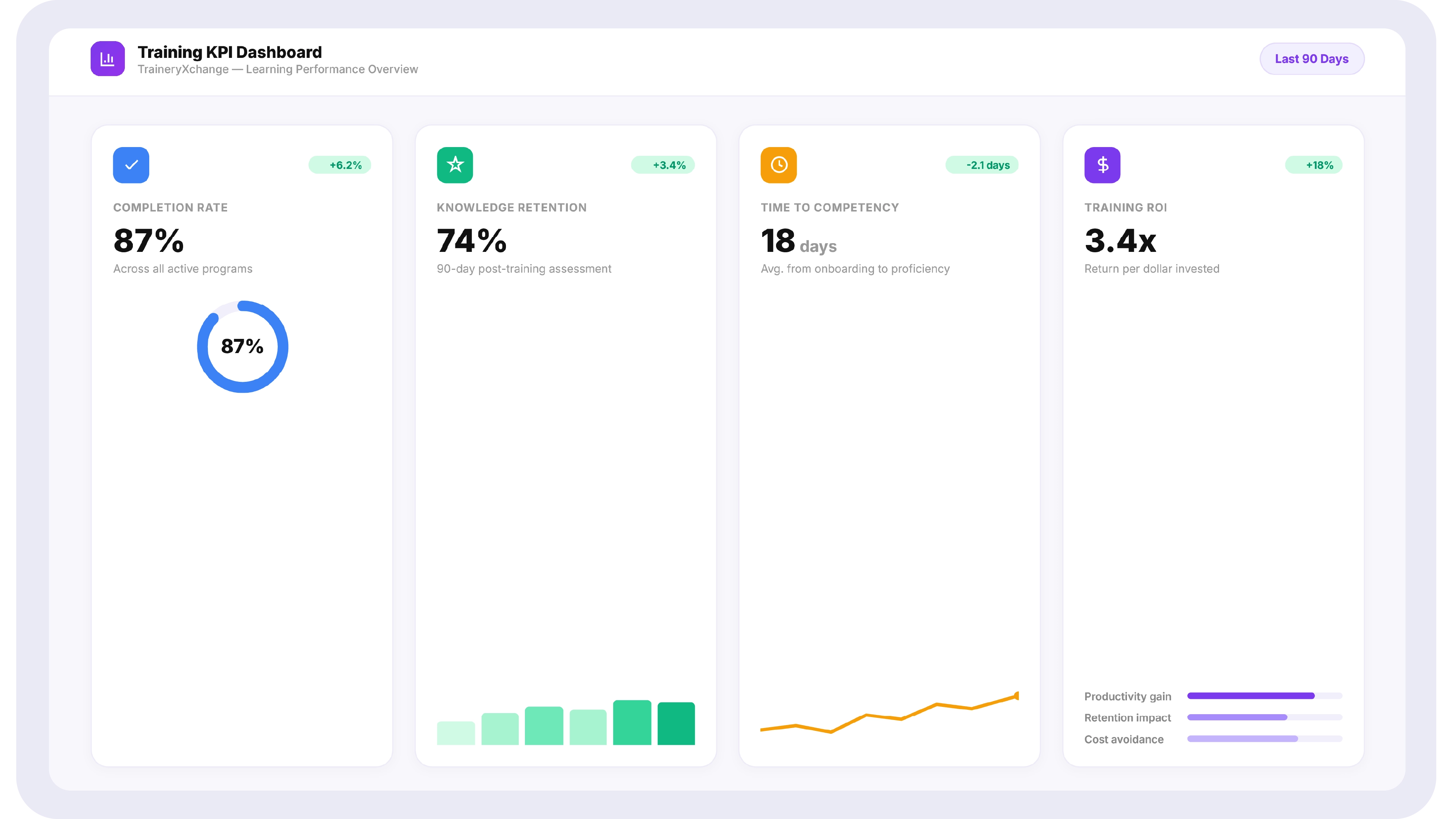Viewport: 1456px width, 819px height.
Task: Click the orange competency trend line endpoint
Action: (x=1017, y=696)
